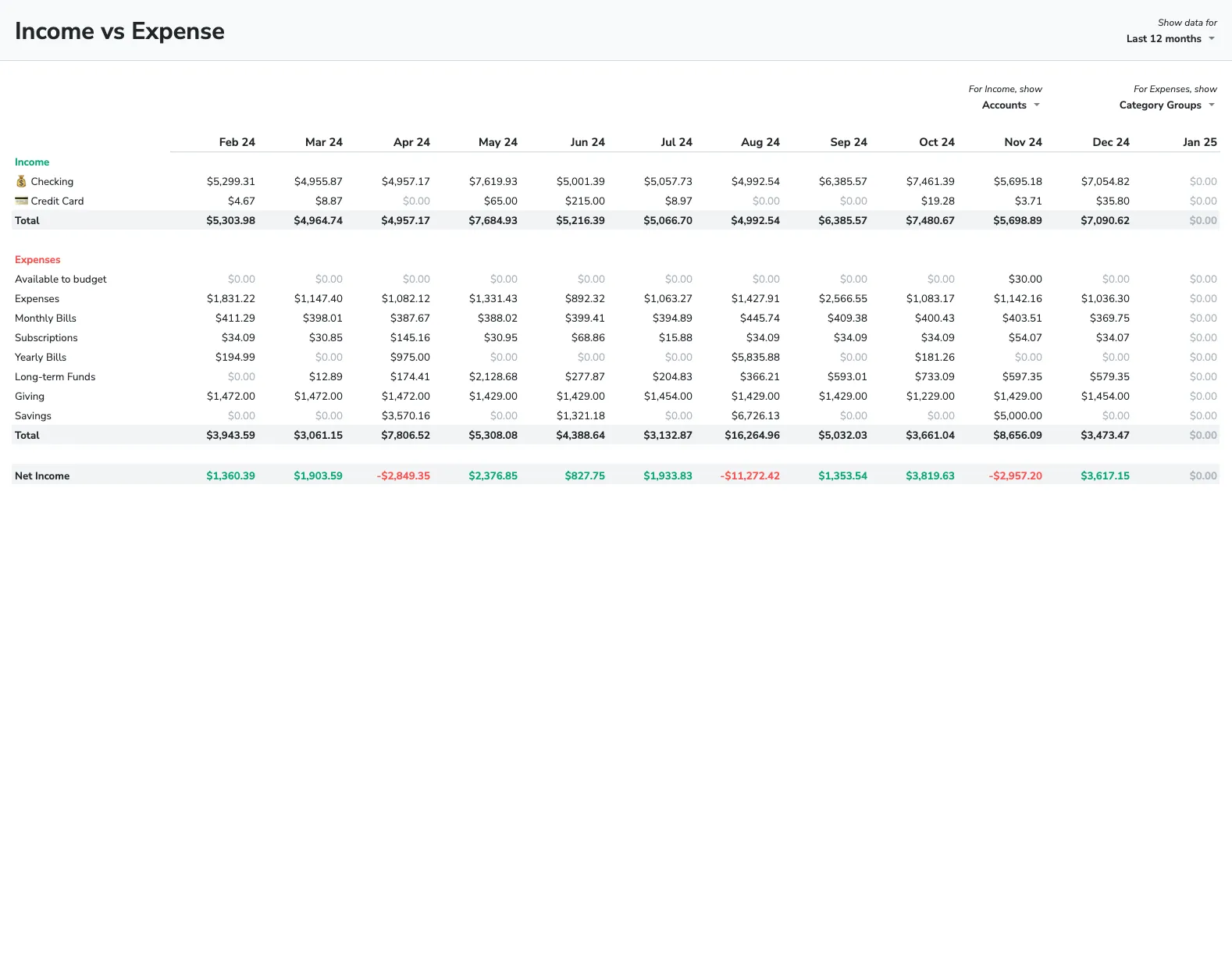The image size is (1232, 976).
Task: Click Checking income value $7,619.93
Action: coord(493,182)
